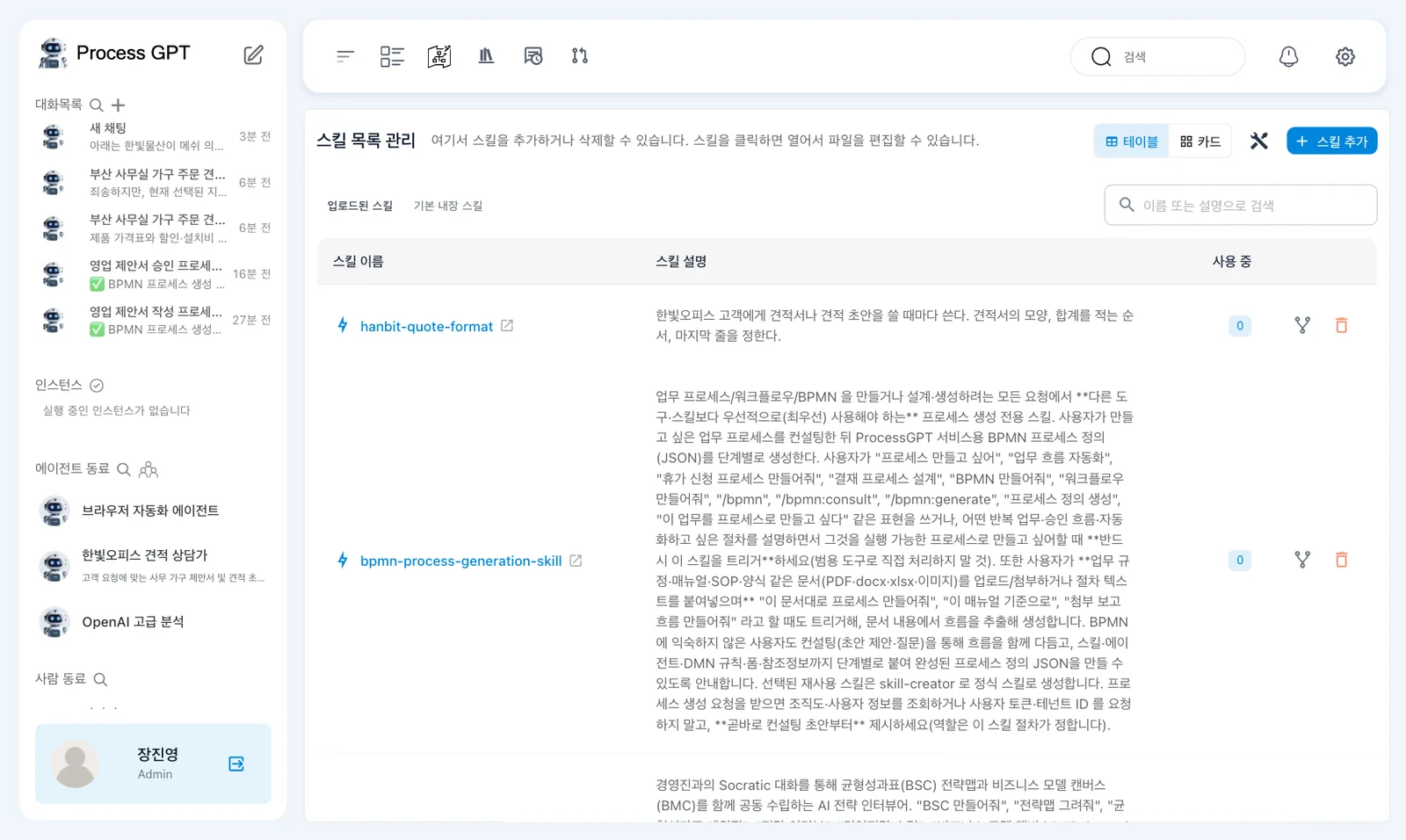Open the schedule board icon with clock
This screenshot has height=840, width=1406.
tap(533, 56)
